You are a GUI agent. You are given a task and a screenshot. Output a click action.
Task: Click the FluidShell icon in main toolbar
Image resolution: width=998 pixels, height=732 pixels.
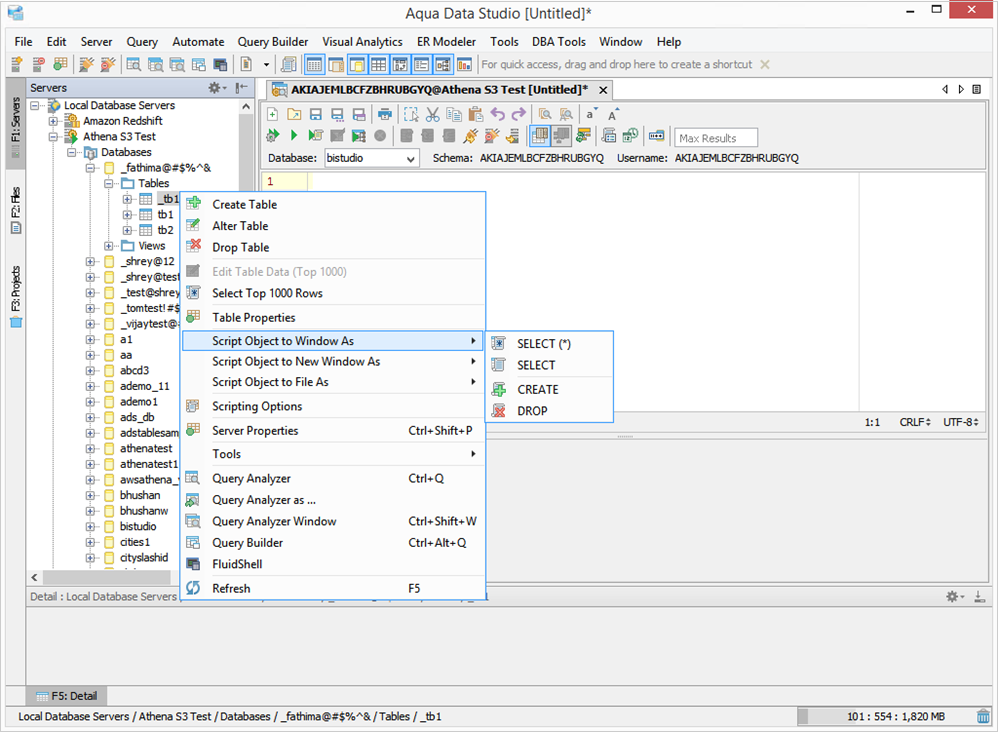point(220,64)
